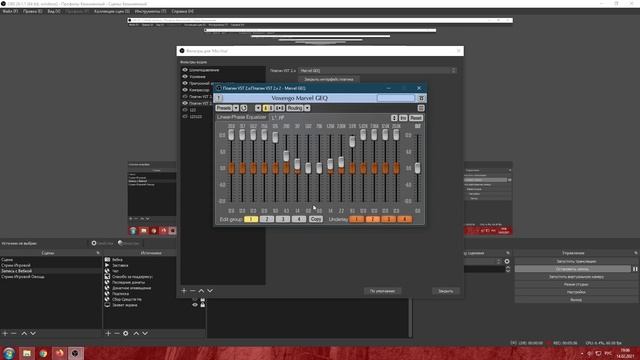Screen dimensions: 640x360
Task: Open File Explorer from the taskbar
Action: [27, 353]
